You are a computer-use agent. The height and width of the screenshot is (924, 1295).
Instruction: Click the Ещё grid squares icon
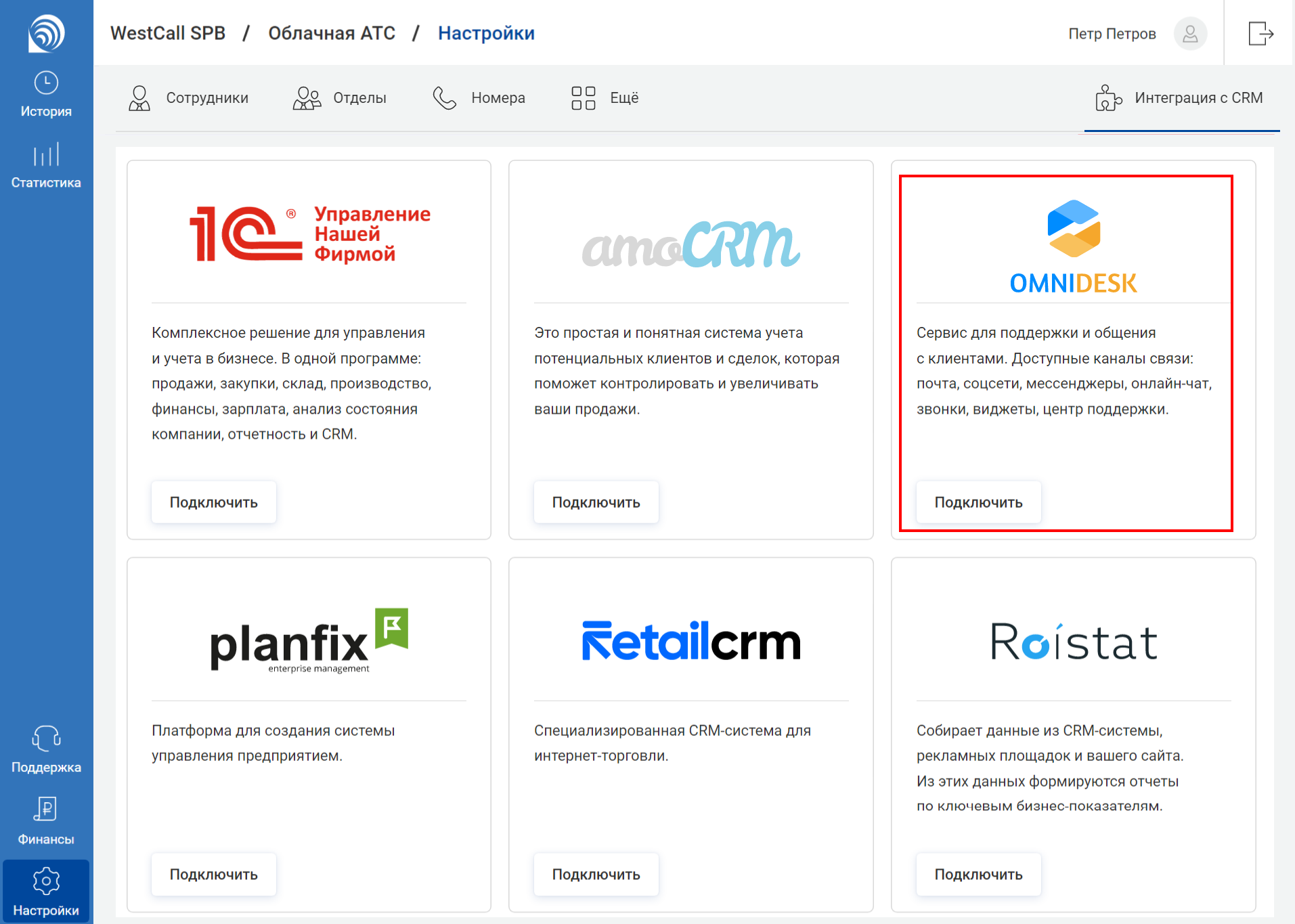click(583, 98)
